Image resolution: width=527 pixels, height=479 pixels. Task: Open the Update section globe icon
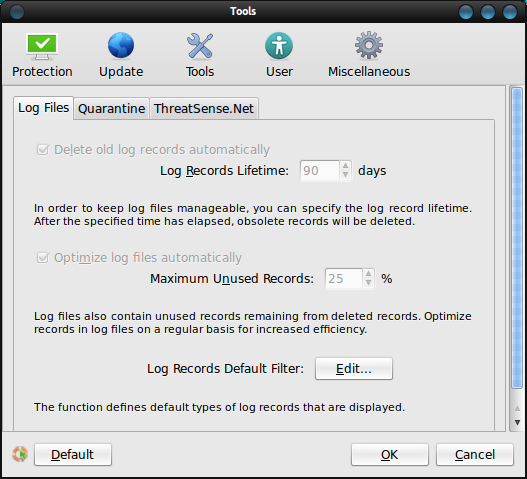pos(121,45)
